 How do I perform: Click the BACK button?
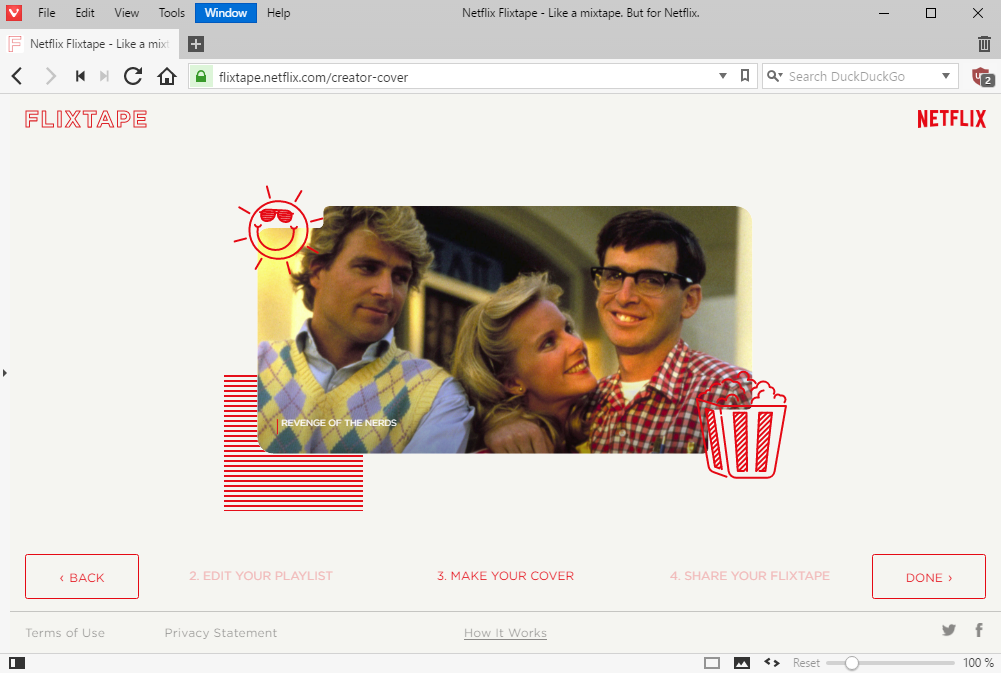click(x=82, y=577)
